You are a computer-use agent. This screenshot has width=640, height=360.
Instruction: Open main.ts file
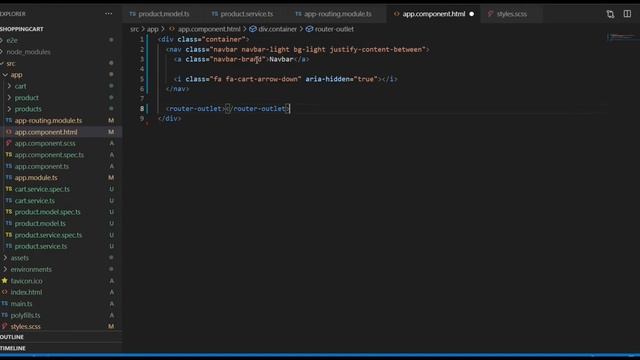point(21,304)
